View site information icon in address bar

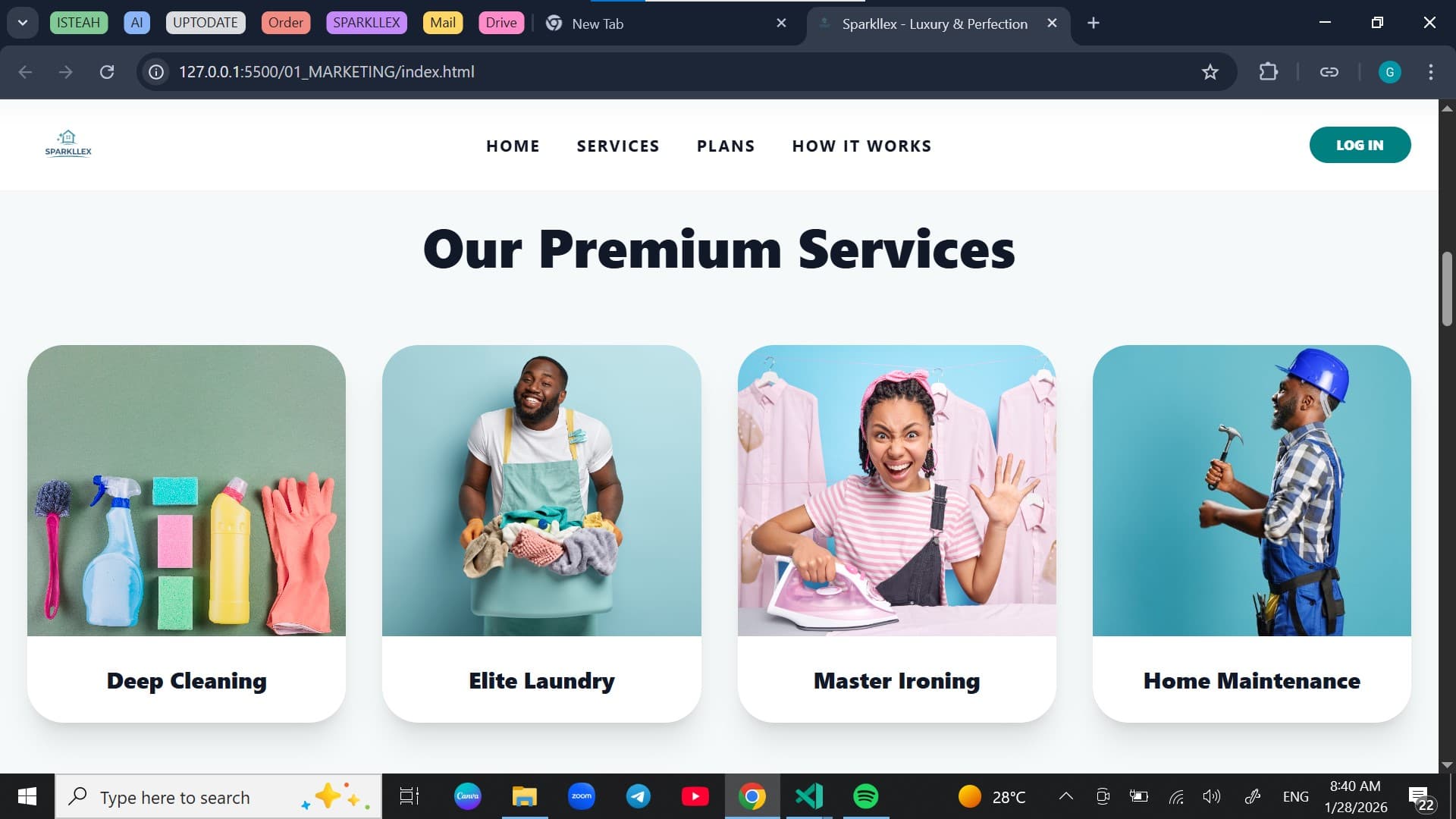[x=156, y=72]
